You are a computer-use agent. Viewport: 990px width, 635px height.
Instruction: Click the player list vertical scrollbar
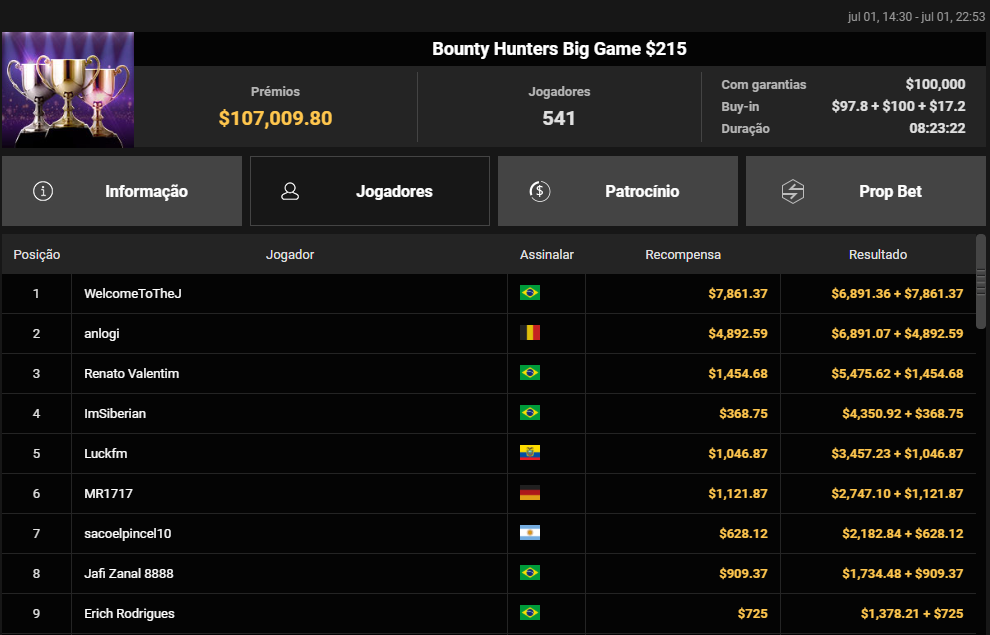coord(981,282)
